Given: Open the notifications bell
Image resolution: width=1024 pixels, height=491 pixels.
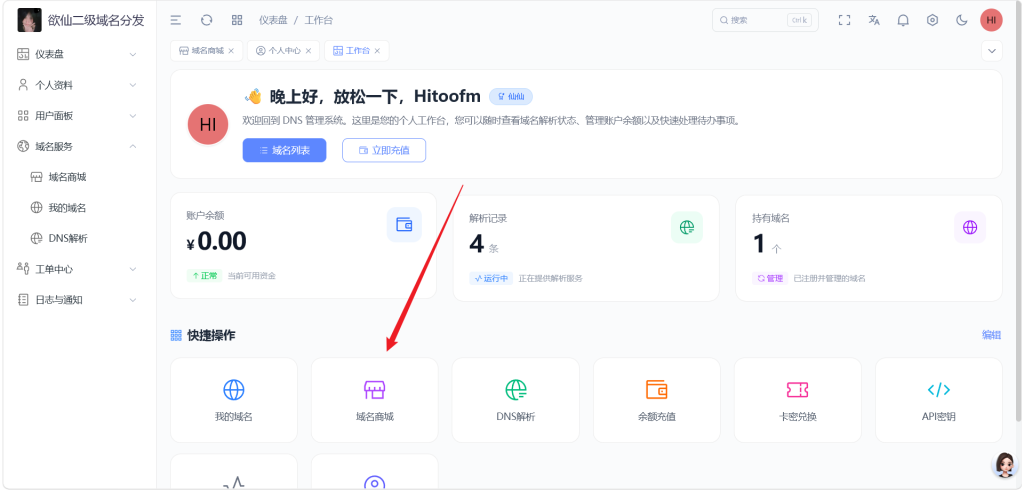Looking at the screenshot, I should point(903,20).
